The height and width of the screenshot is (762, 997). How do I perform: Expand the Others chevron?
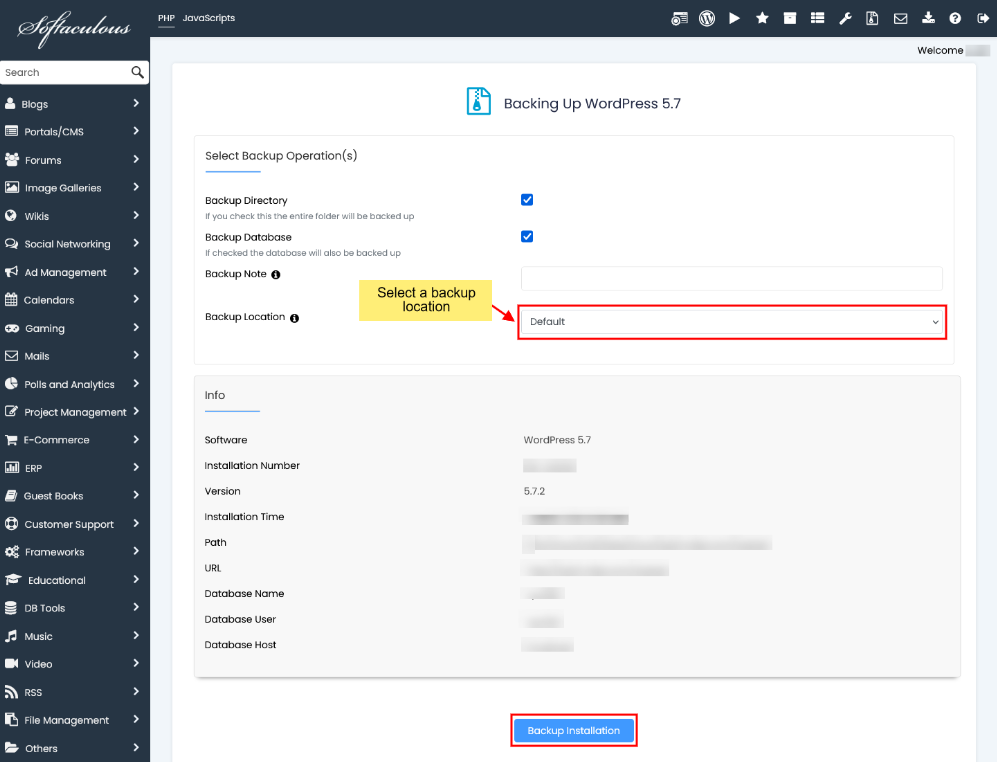click(x=136, y=747)
